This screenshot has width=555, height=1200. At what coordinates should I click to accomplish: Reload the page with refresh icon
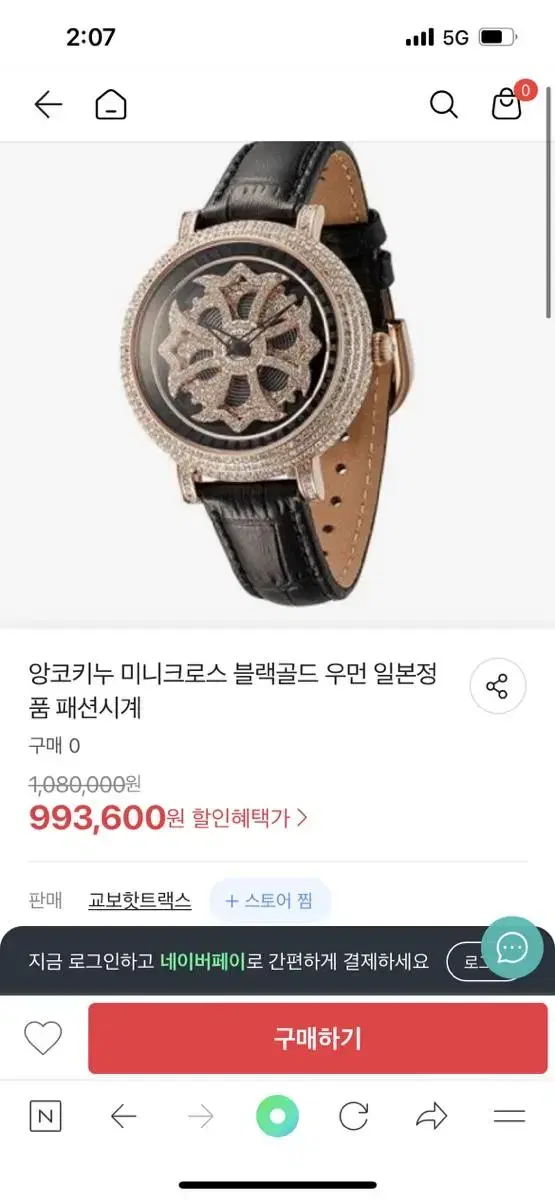coord(354,1117)
